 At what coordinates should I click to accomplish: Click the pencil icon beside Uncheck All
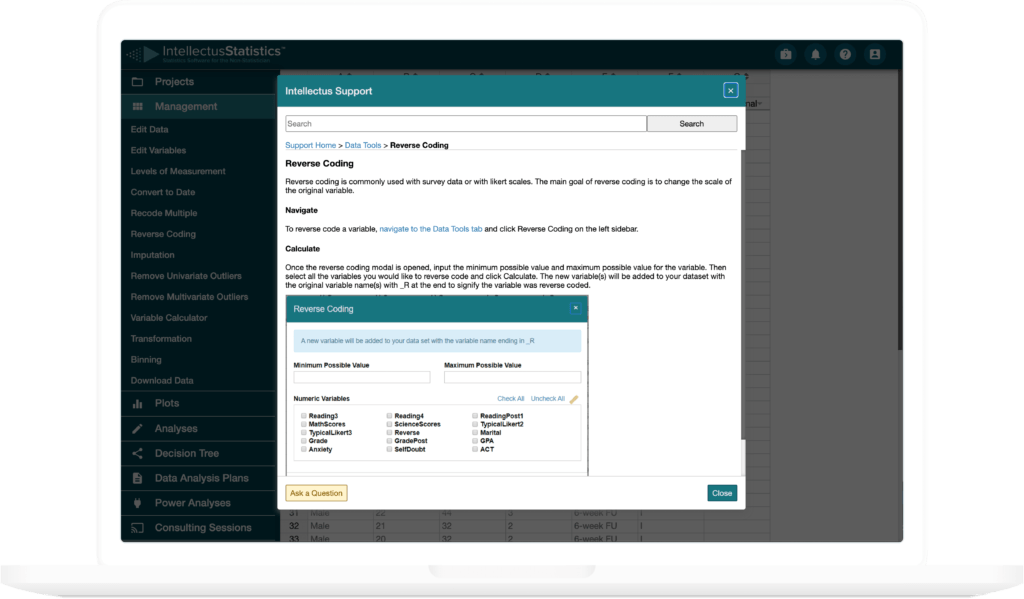click(574, 399)
